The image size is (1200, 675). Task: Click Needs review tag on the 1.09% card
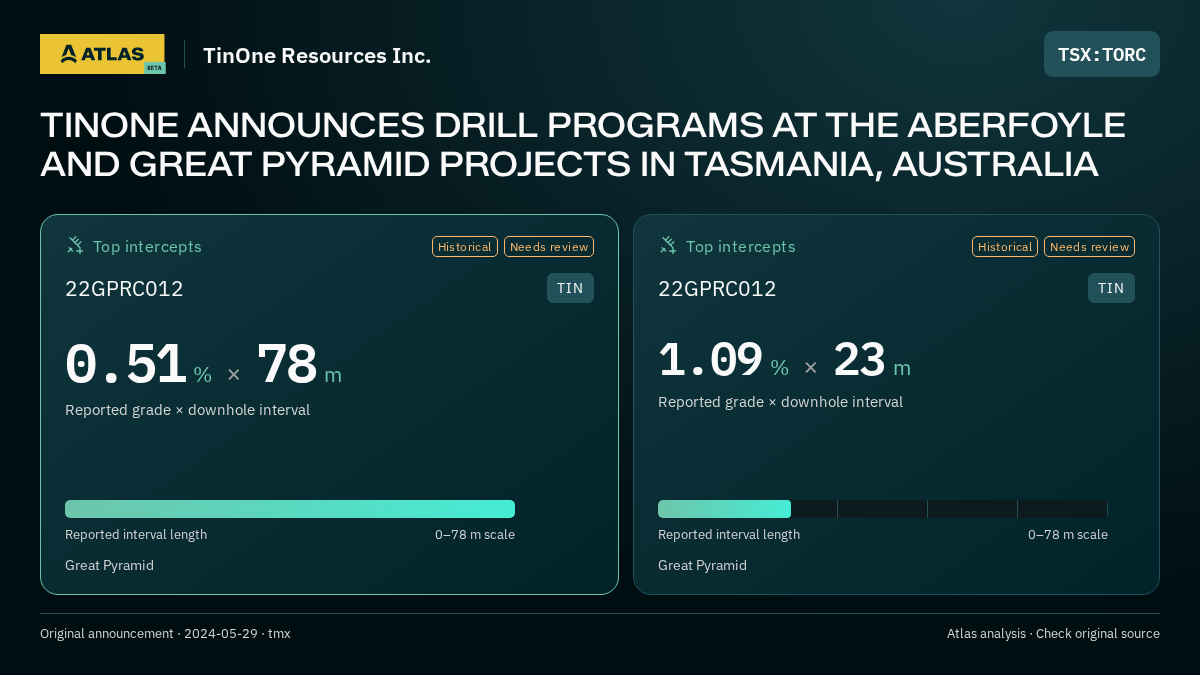coord(1089,246)
